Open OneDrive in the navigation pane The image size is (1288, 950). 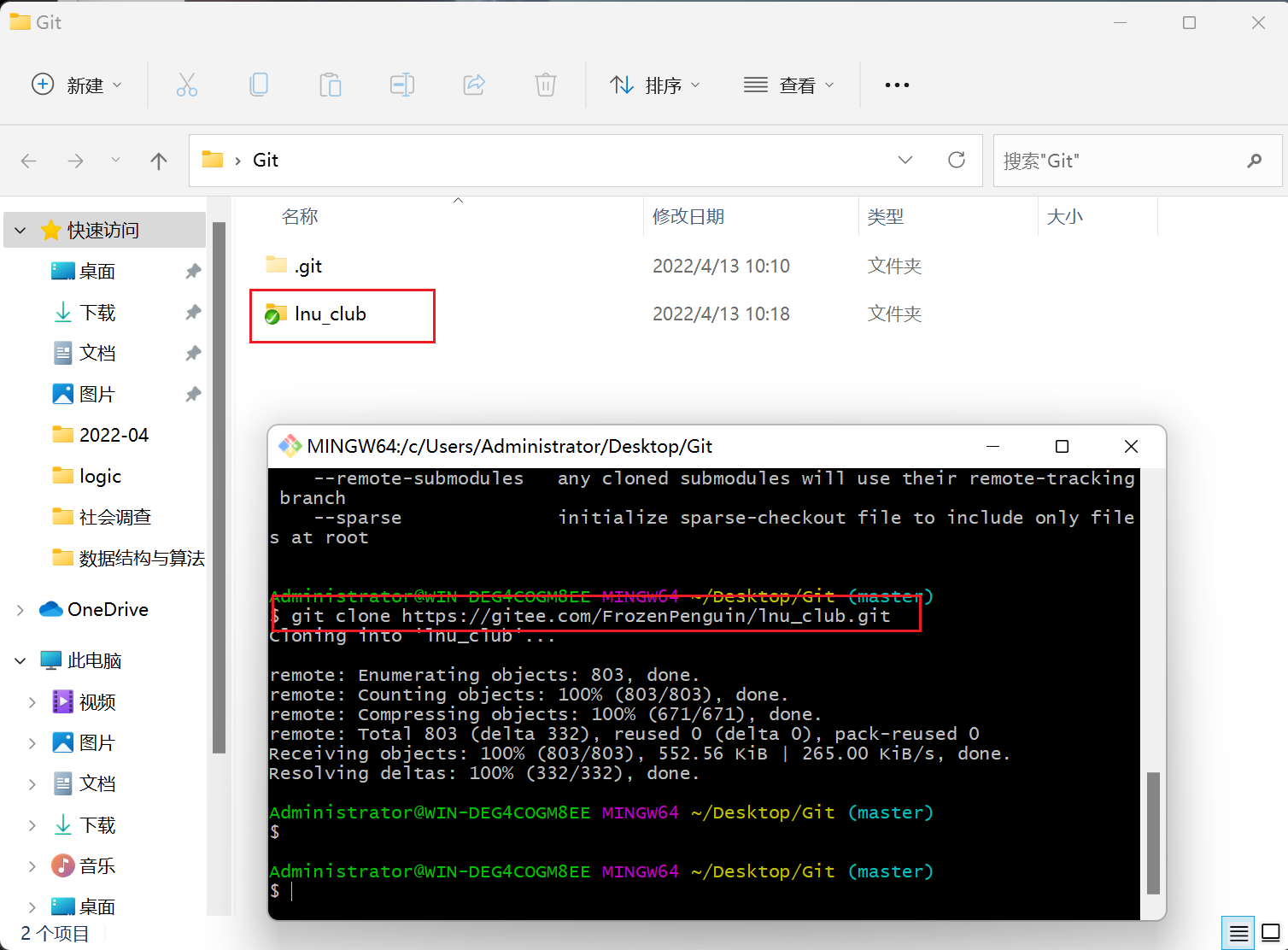click(x=94, y=609)
